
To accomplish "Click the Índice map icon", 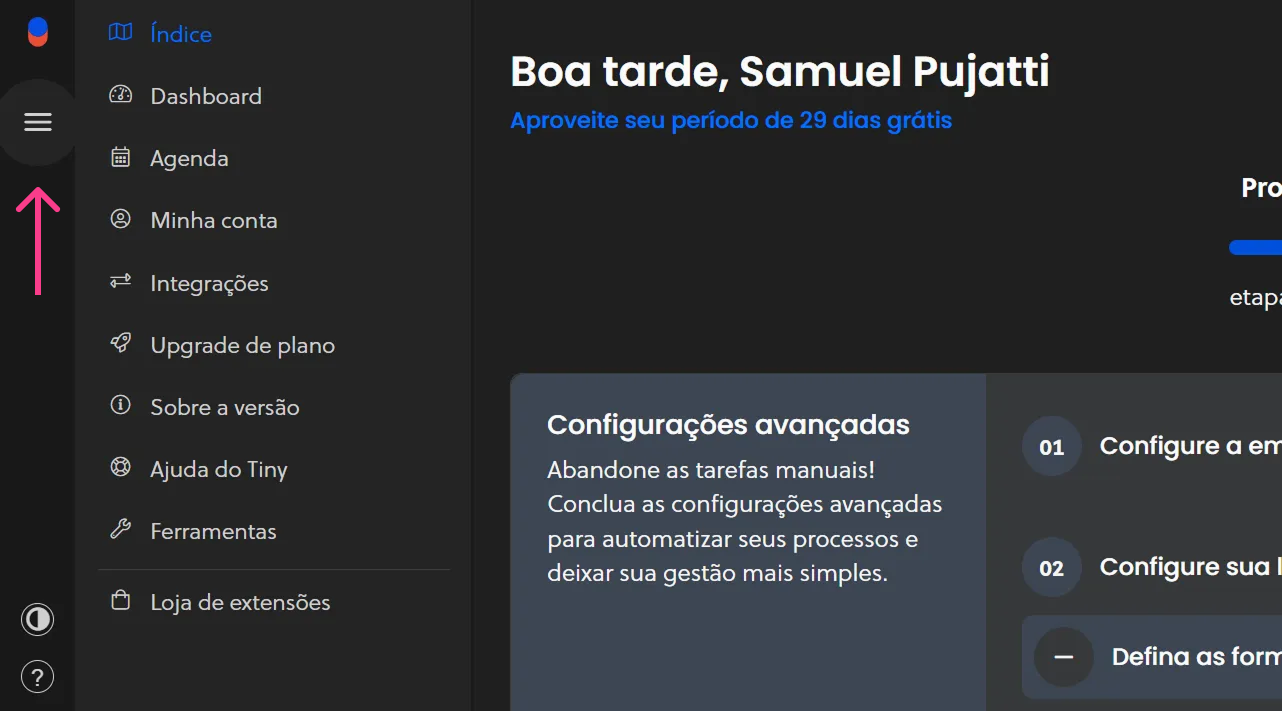I will 121,33.
